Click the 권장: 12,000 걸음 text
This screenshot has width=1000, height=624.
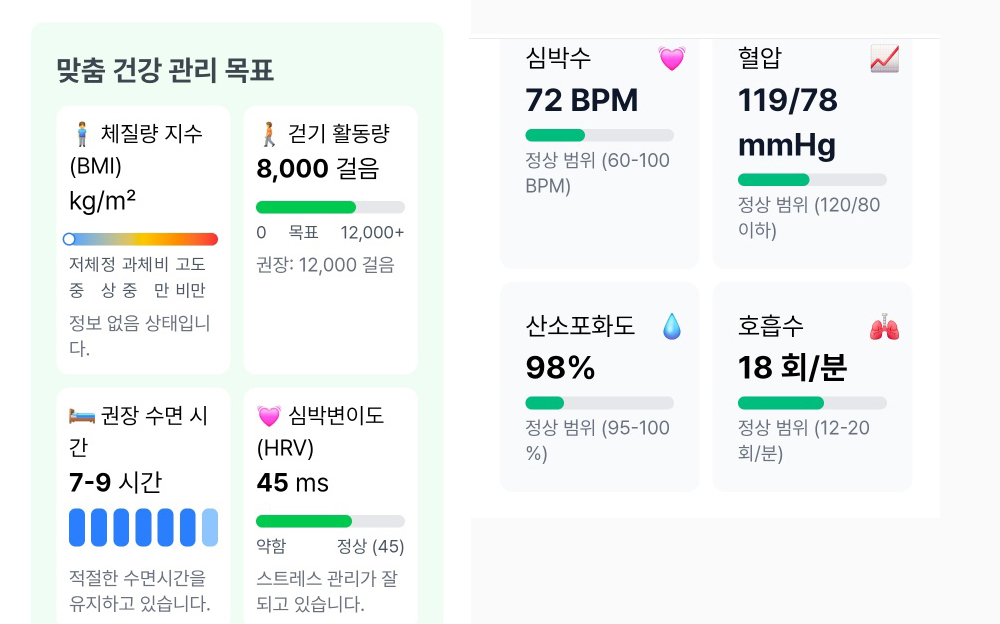click(x=325, y=265)
